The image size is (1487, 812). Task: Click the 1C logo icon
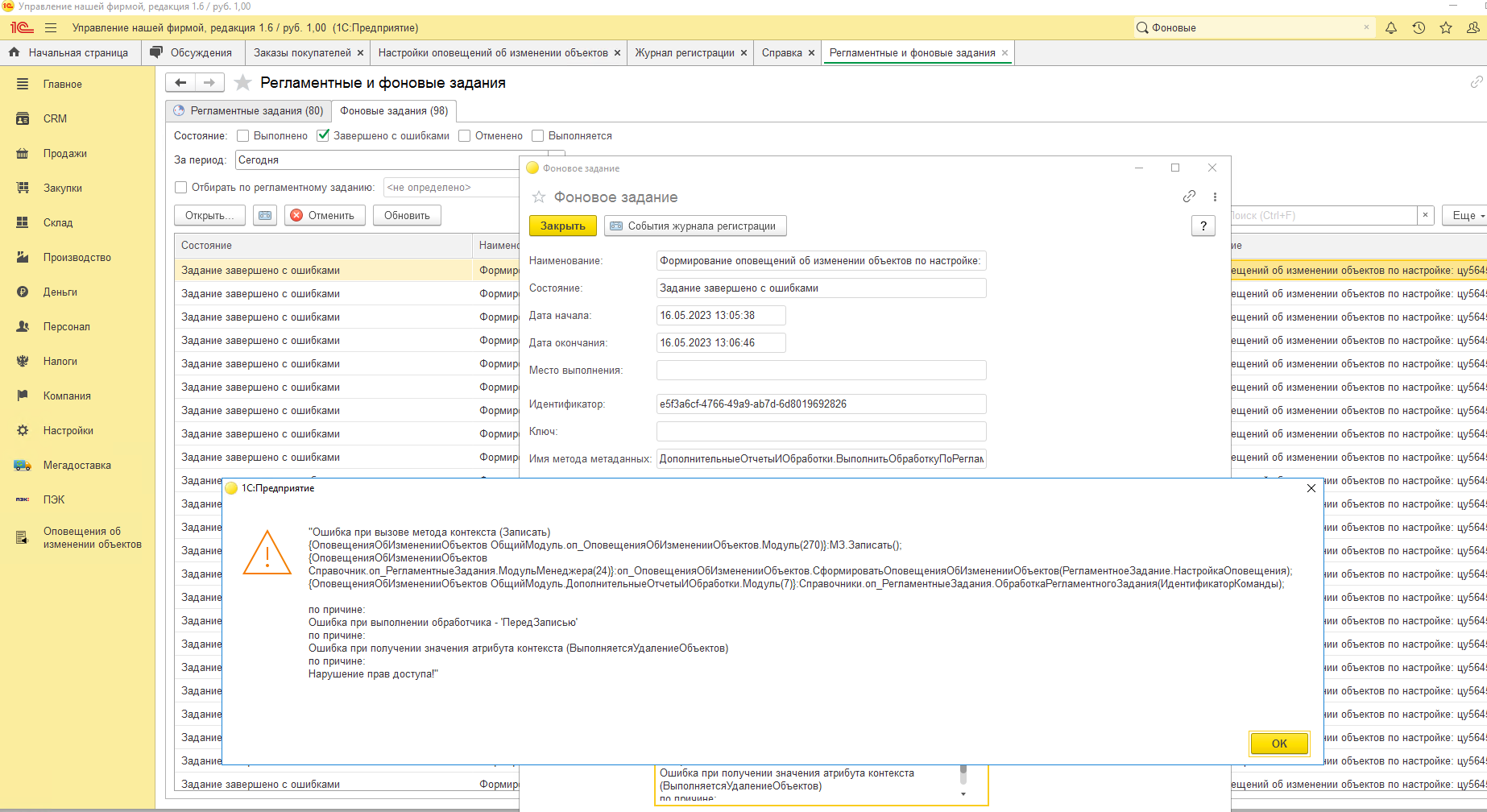pos(22,27)
